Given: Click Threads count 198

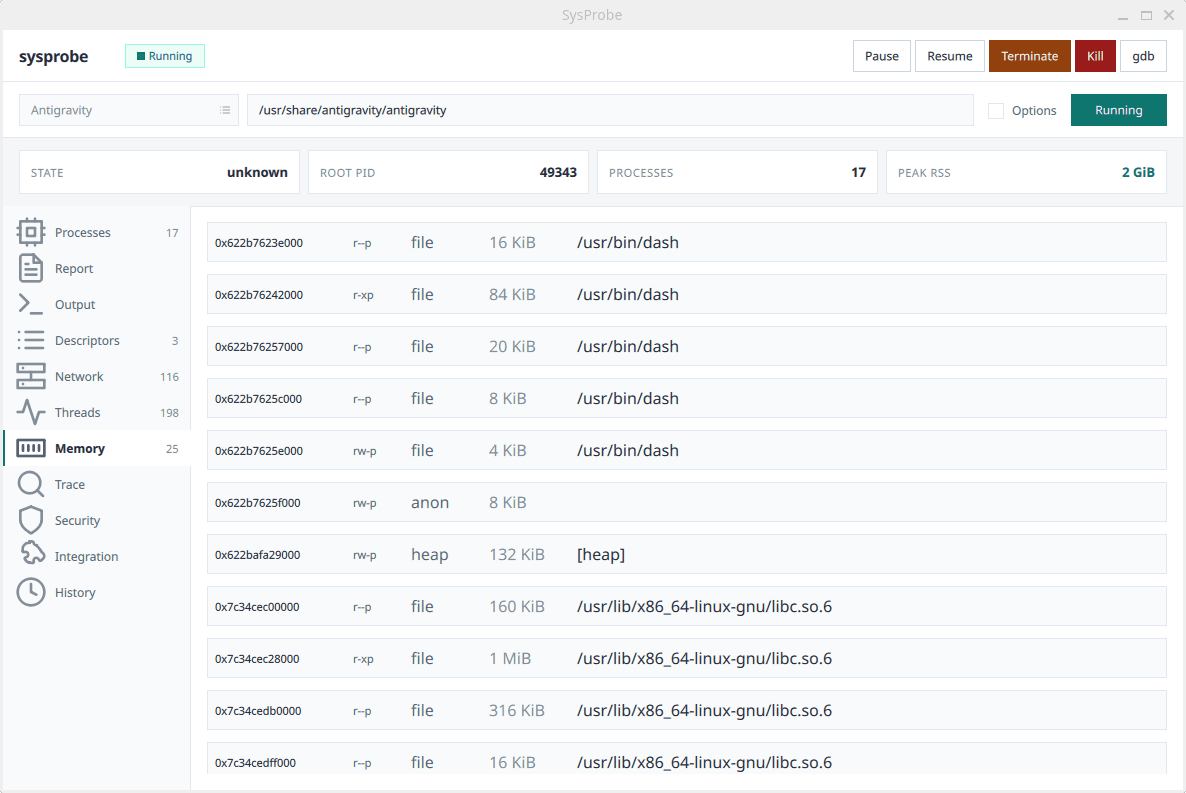Looking at the screenshot, I should (x=169, y=413).
